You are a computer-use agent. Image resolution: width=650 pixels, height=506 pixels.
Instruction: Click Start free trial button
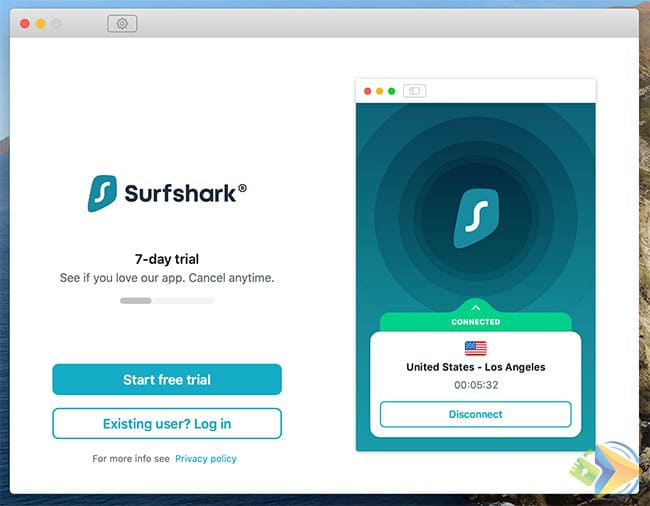[x=167, y=379]
